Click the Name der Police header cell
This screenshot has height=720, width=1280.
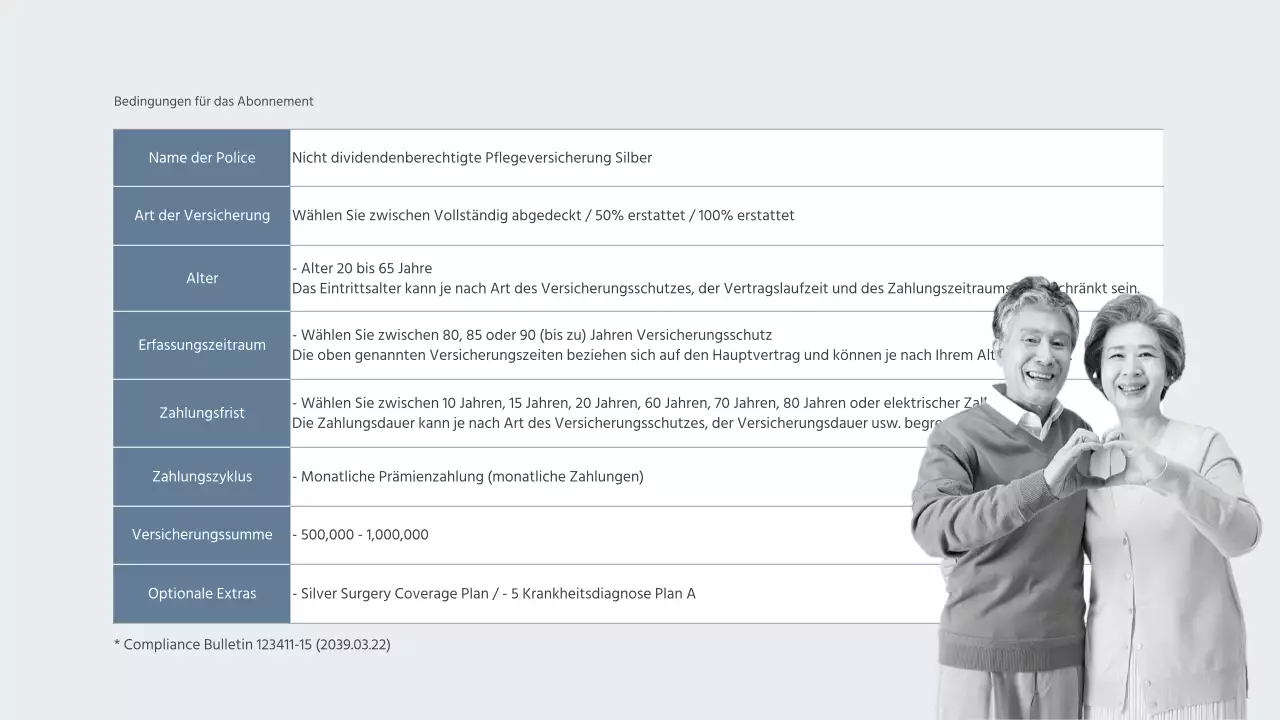tap(201, 157)
